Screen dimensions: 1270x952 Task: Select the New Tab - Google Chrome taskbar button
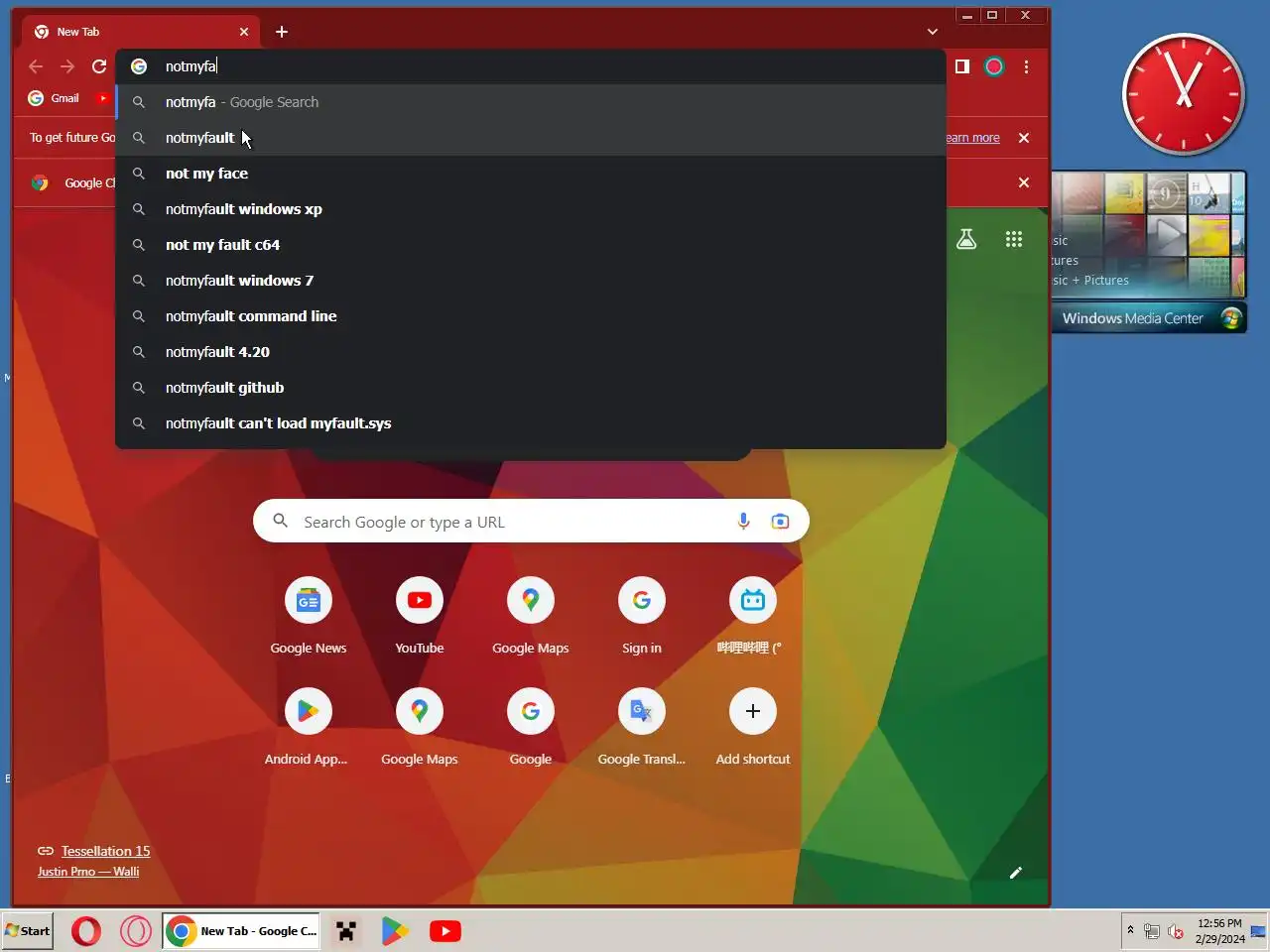point(241,931)
